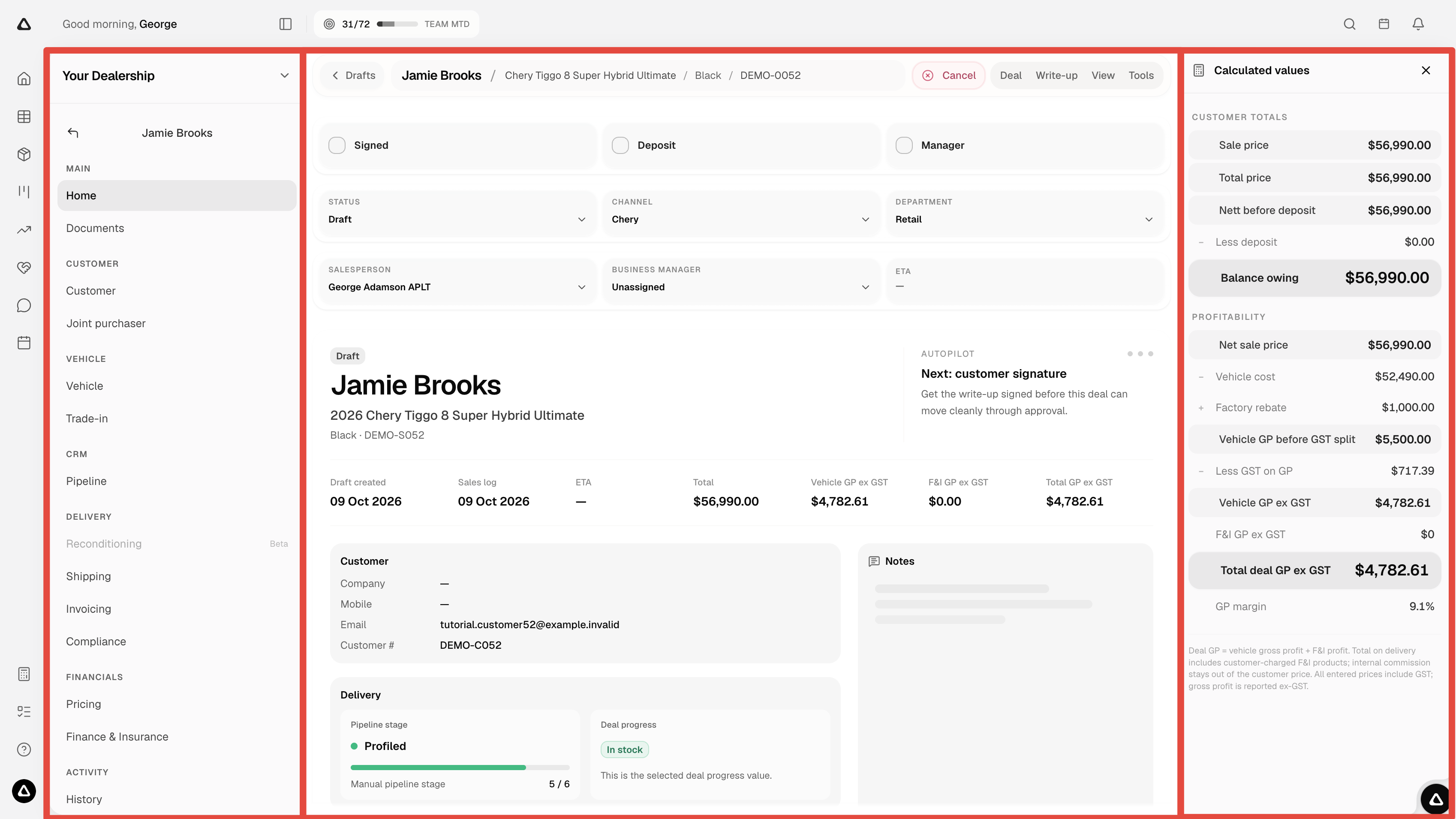Screen dimensions: 1456x819
Task: Click the target icon beside 31/72
Action: point(329,24)
